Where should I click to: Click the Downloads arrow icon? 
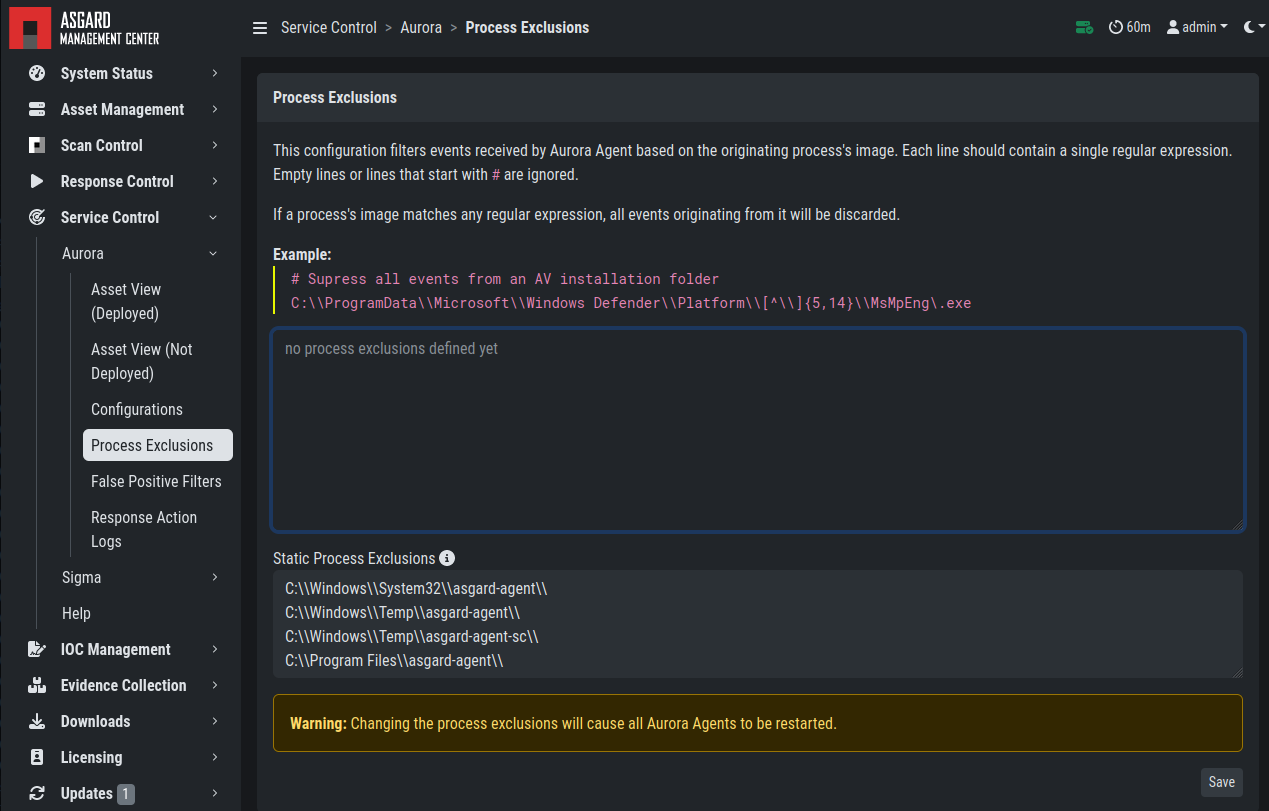click(37, 721)
